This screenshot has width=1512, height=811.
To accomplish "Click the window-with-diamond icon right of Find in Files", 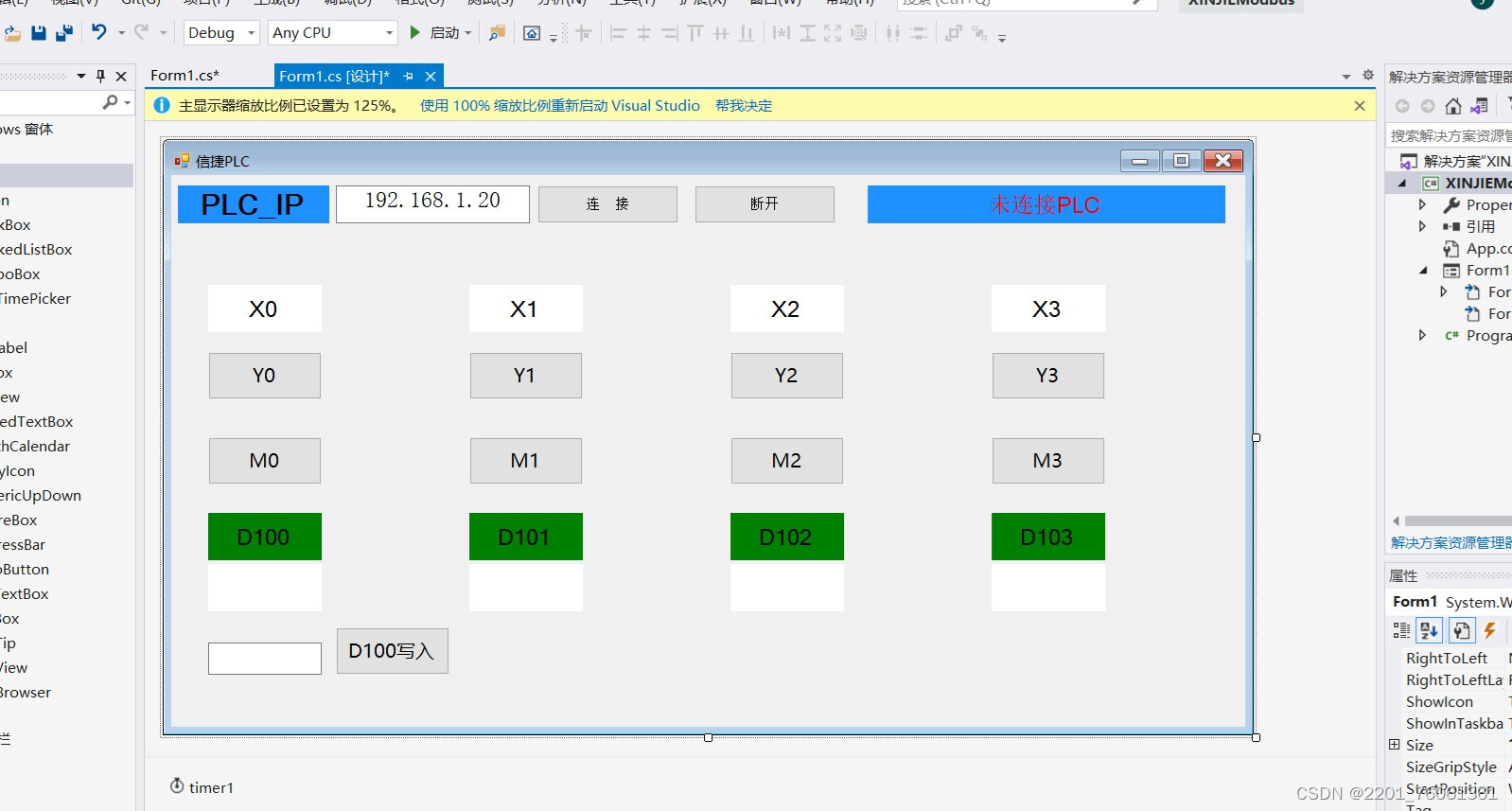I will point(532,33).
